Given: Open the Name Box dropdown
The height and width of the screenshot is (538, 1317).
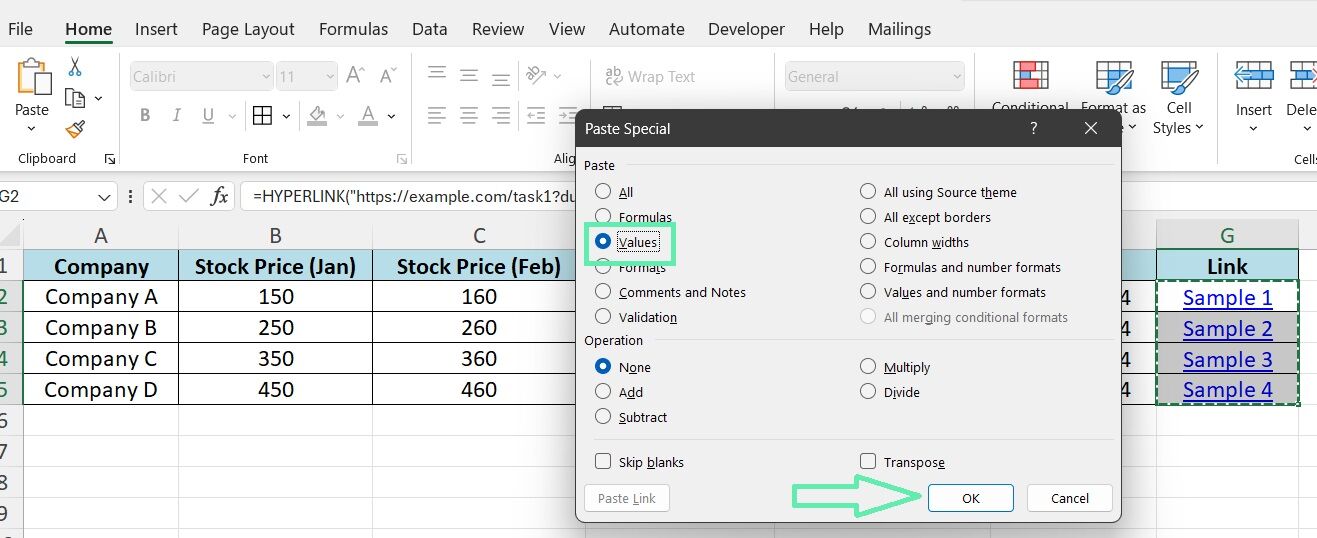Looking at the screenshot, I should [106, 196].
